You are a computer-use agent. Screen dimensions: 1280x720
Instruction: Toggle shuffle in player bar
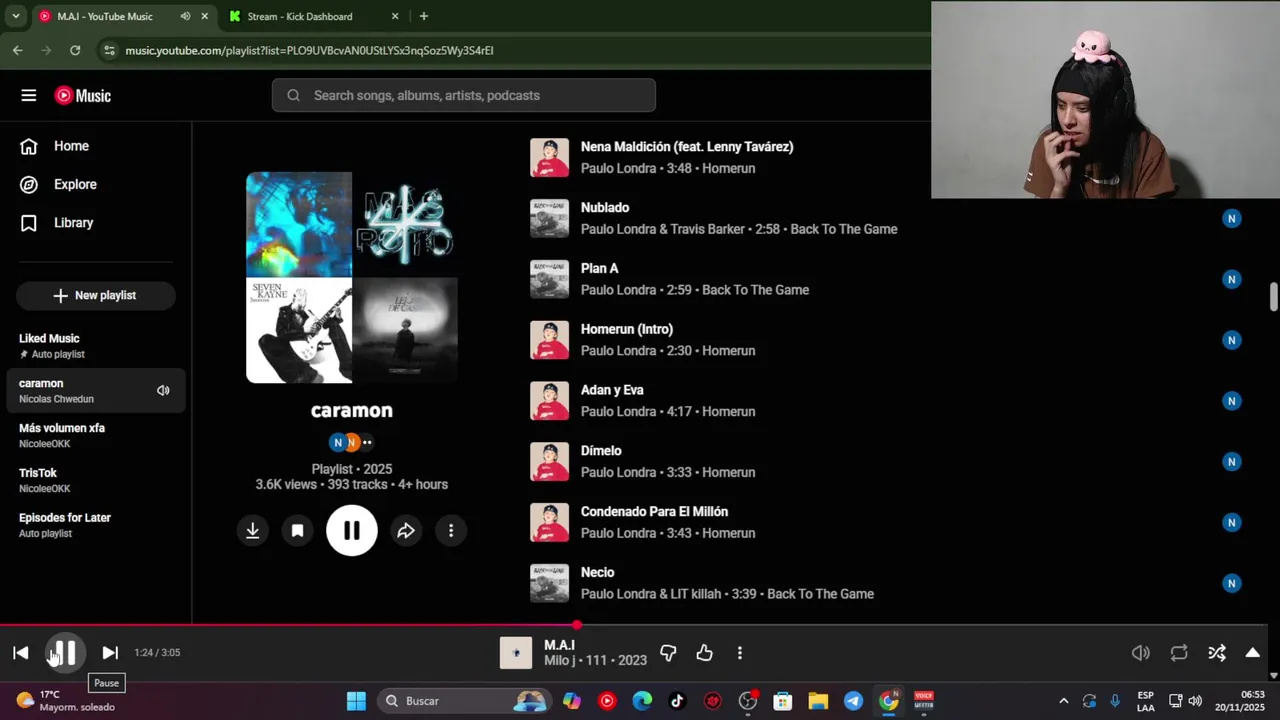coord(1217,653)
